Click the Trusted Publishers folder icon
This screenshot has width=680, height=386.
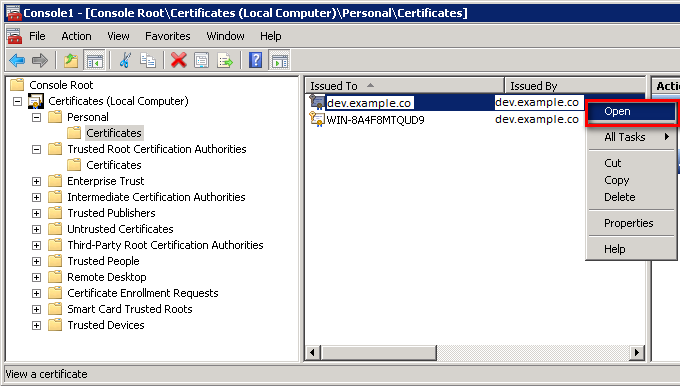tap(55, 213)
